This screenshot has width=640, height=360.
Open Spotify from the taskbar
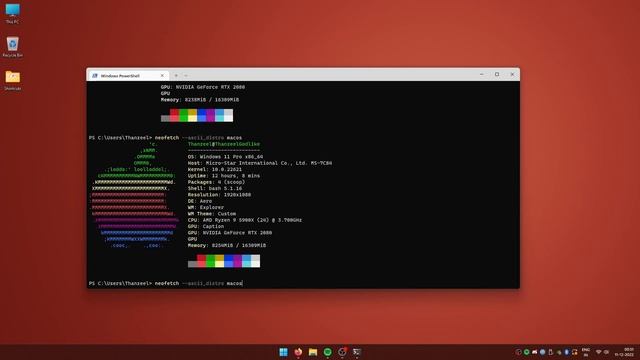(328, 352)
